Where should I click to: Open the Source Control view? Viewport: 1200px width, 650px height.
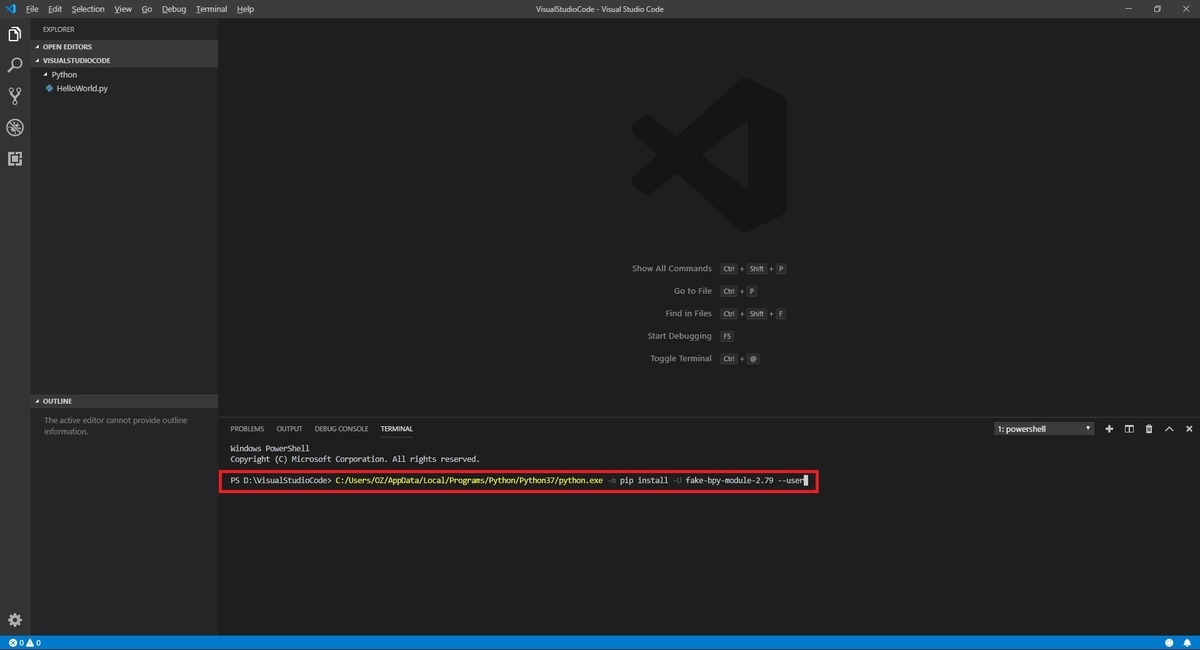tap(15, 96)
